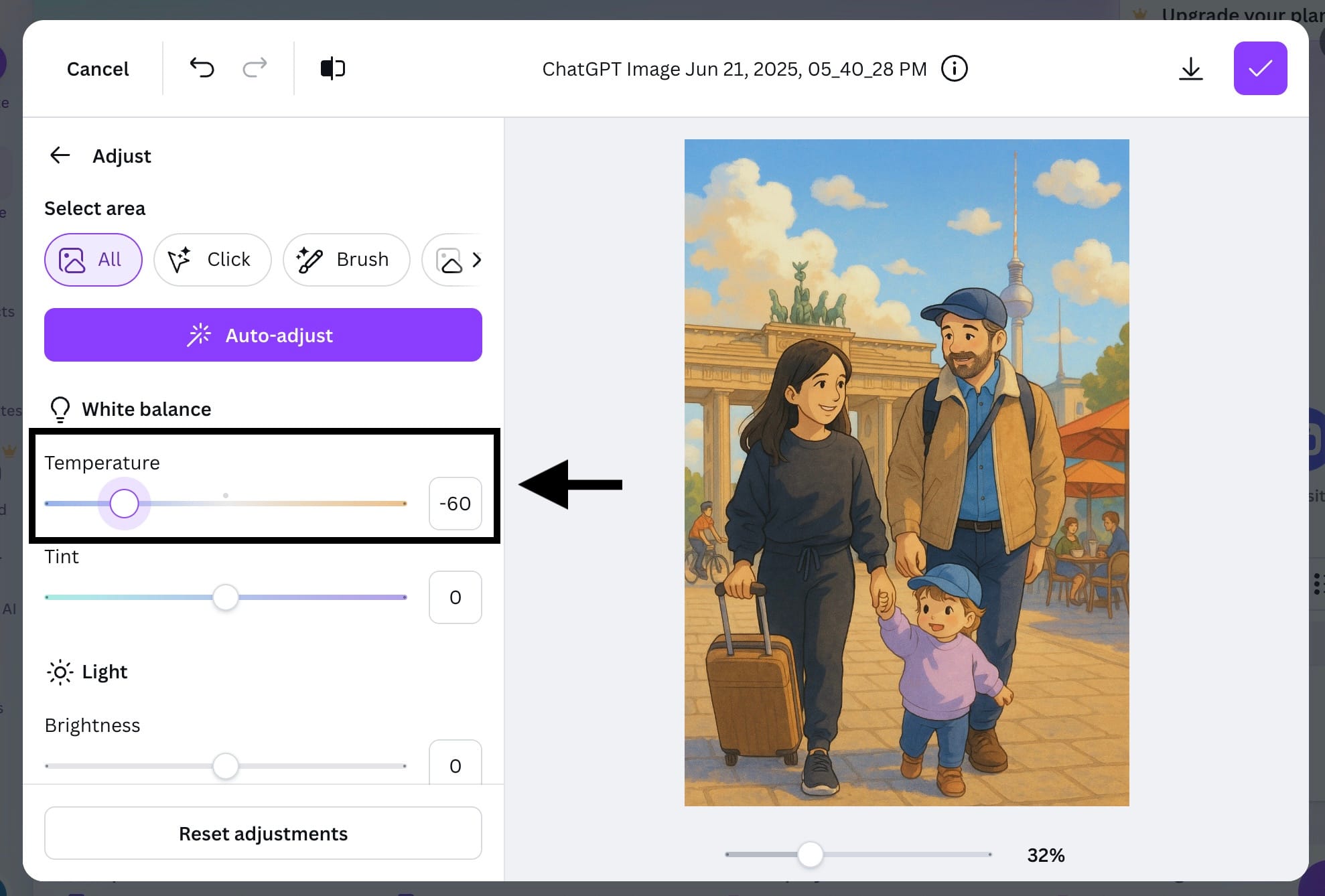Confirm edits with purple checkmark button

(x=1260, y=68)
